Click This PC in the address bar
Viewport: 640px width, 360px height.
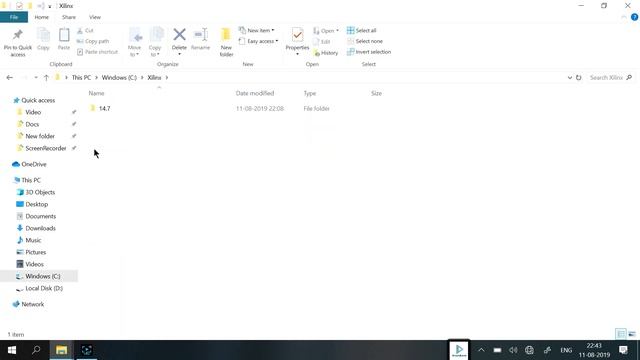(81, 78)
